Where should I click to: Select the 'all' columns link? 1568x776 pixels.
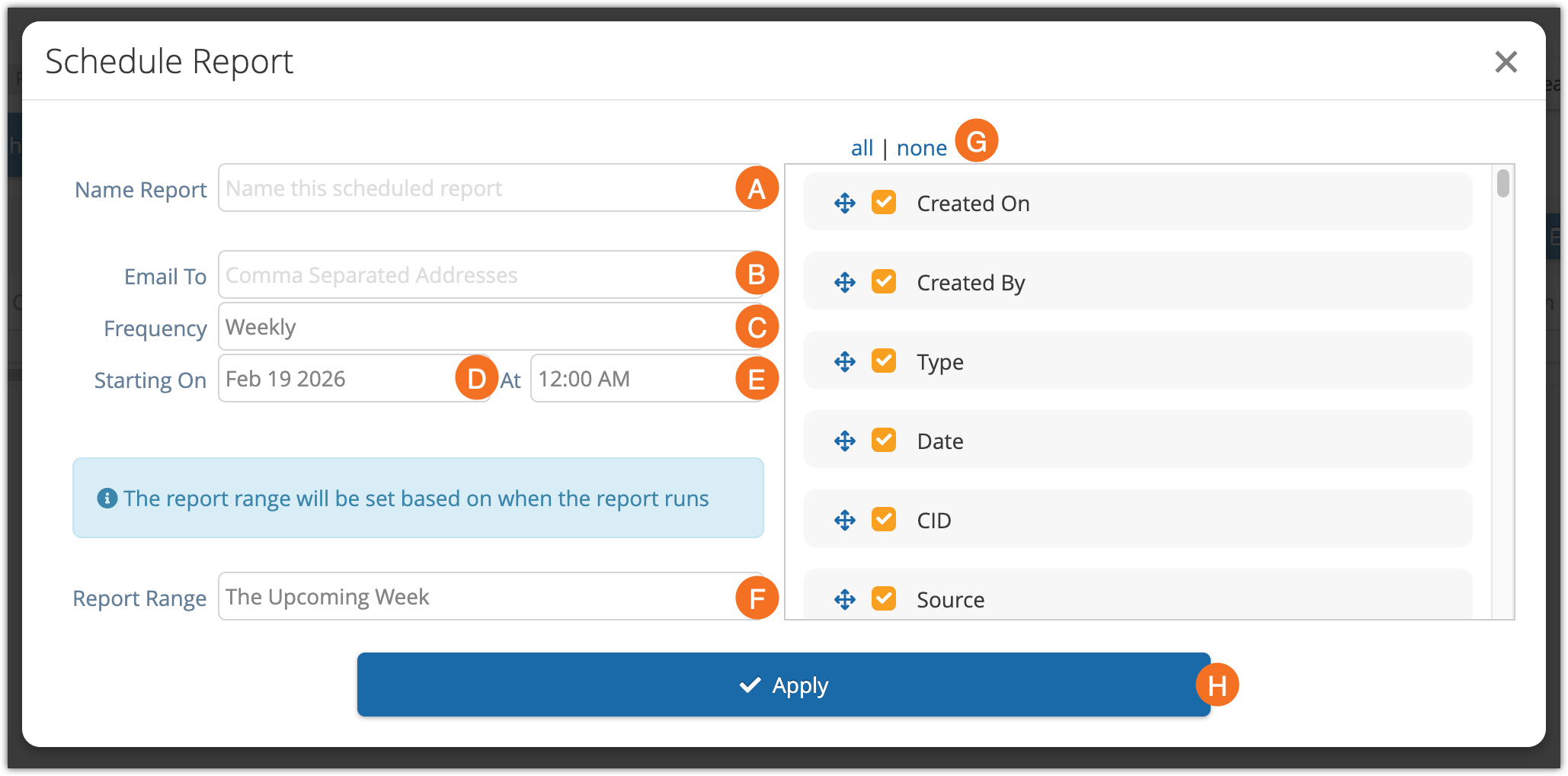point(862,148)
